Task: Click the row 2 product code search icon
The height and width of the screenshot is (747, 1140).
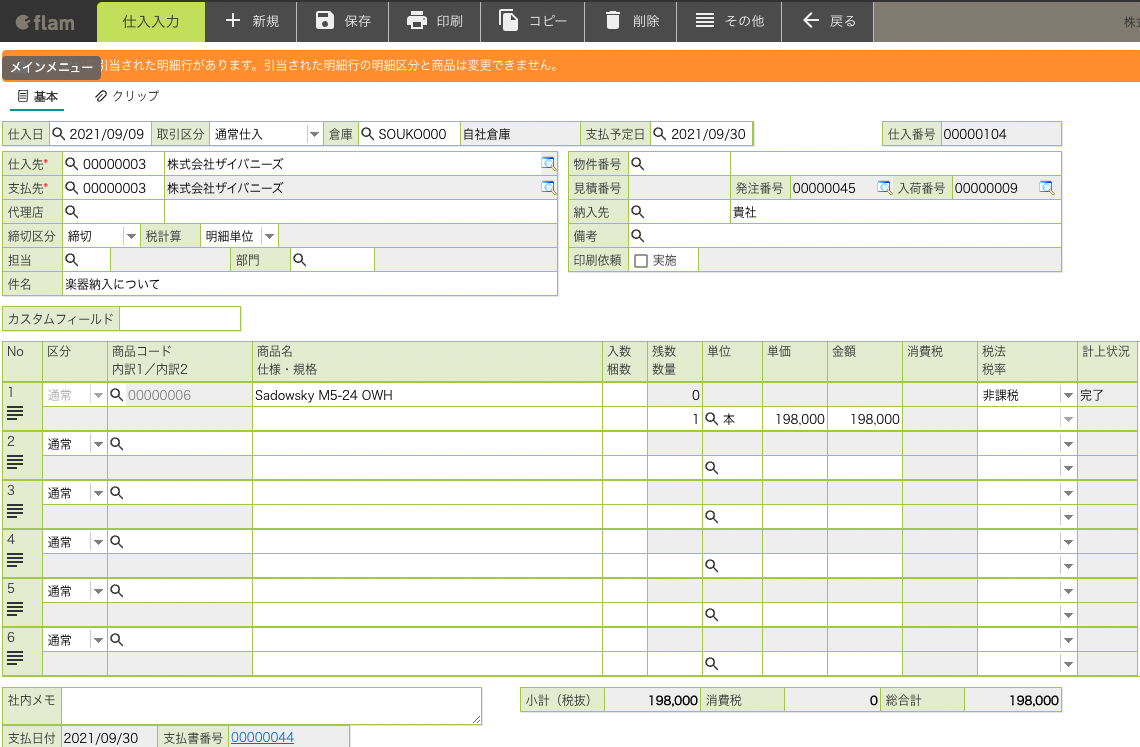Action: (116, 444)
